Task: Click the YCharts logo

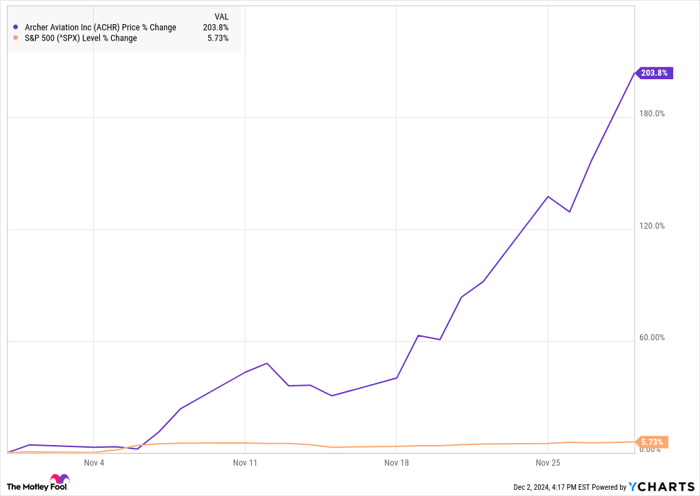Action: 662,486
